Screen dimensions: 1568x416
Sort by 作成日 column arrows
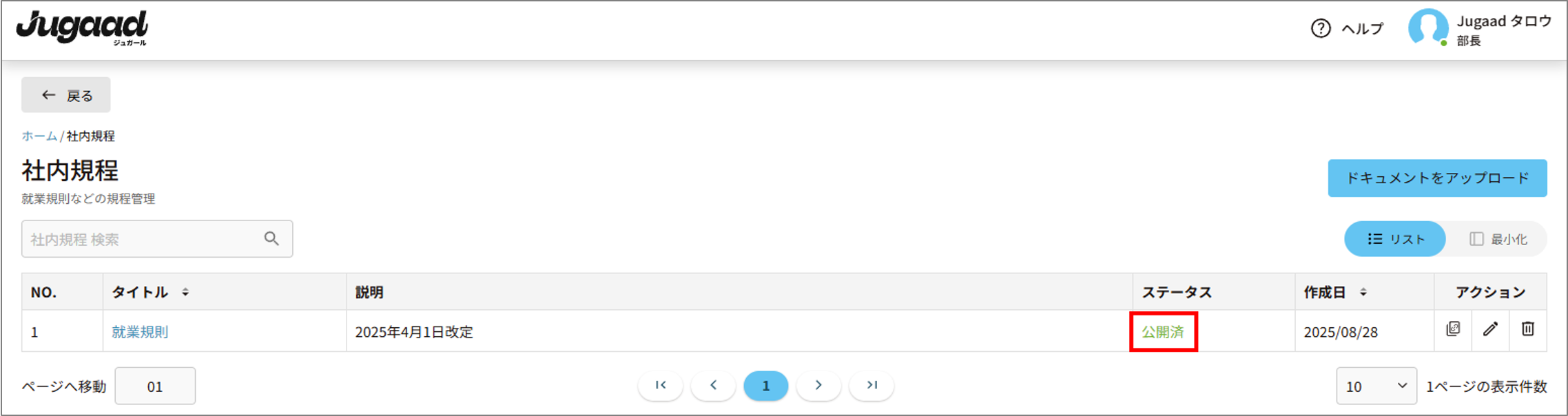[1363, 292]
